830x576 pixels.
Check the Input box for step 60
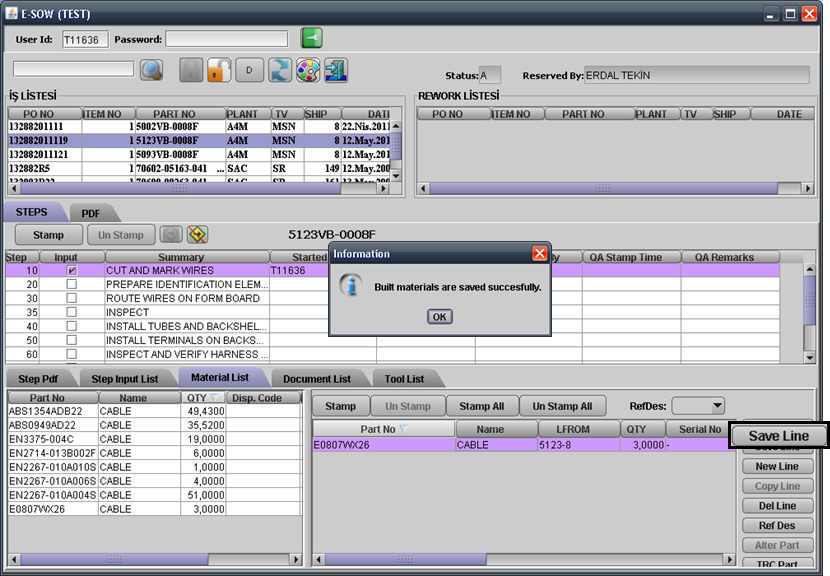71,354
